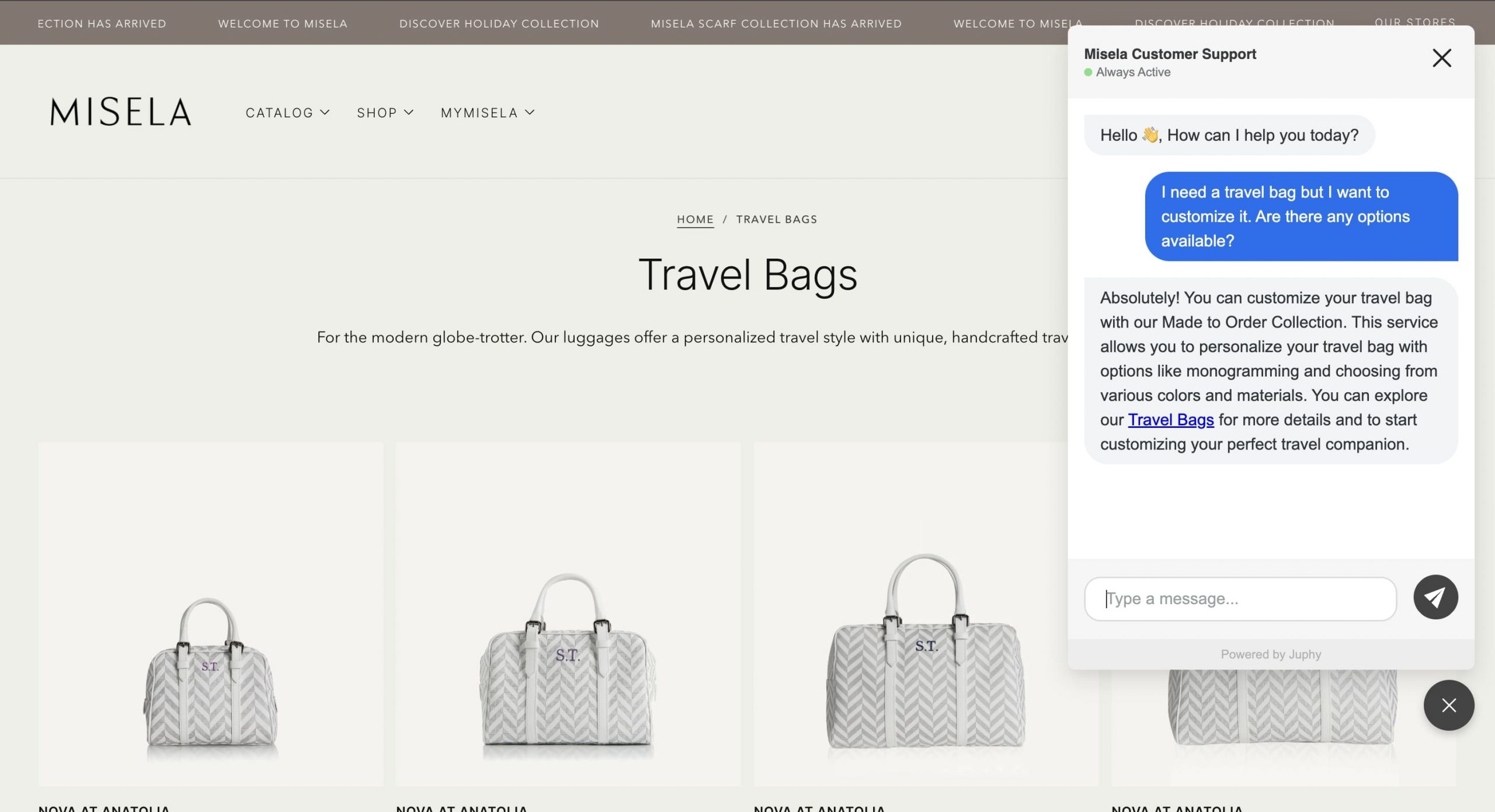Close the Misela Customer Support chat panel
The height and width of the screenshot is (812, 1495).
point(1441,58)
